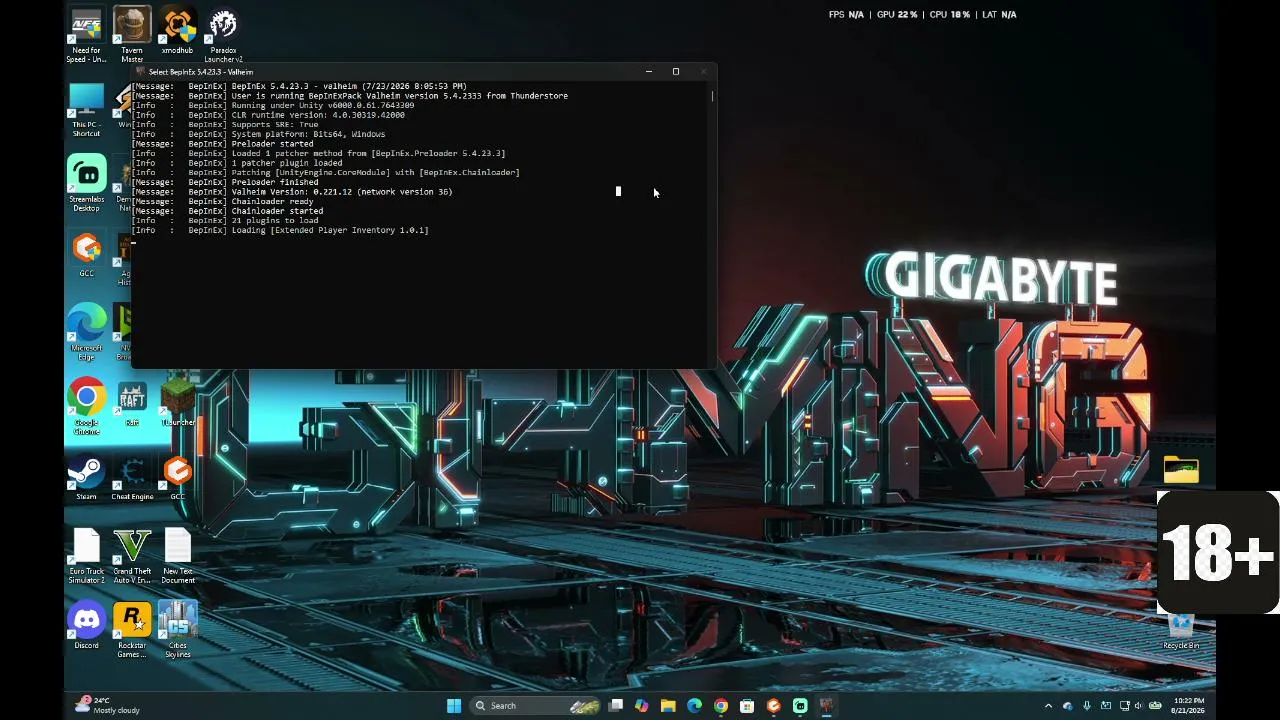This screenshot has width=1280, height=720.
Task: Open the GCC shortcut below Streamlabs Desktop
Action: 86,255
